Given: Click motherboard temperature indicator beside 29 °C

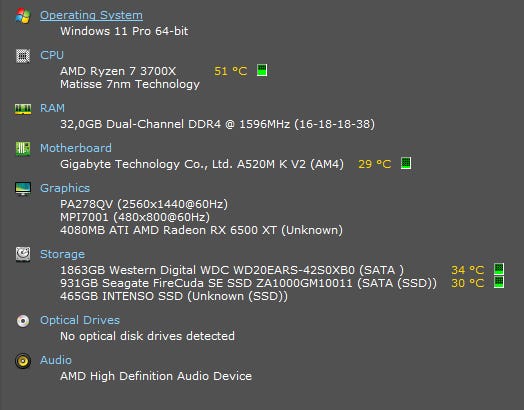Looking at the screenshot, I should click(x=406, y=163).
